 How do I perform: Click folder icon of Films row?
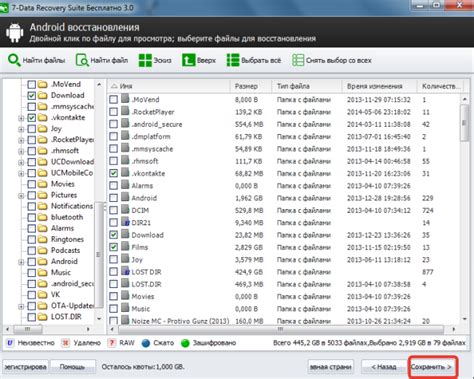(125, 247)
